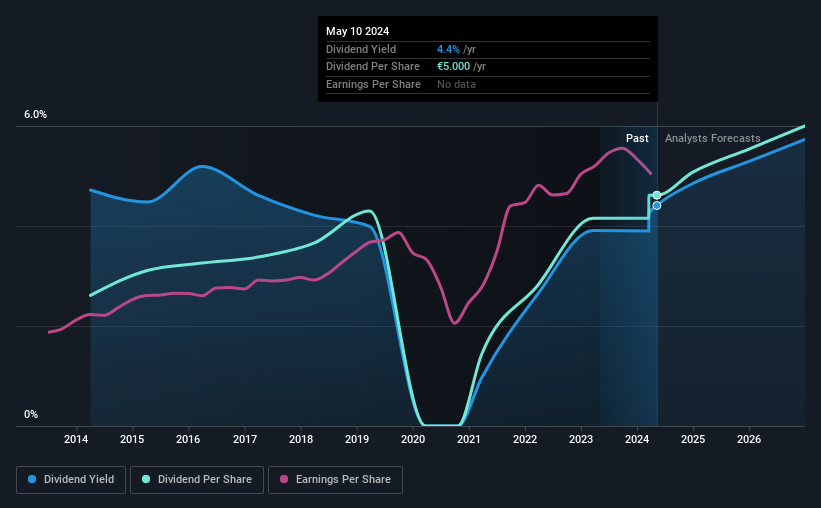
Task: Click the pink Earnings Per Share legend dot
Action: tap(284, 479)
